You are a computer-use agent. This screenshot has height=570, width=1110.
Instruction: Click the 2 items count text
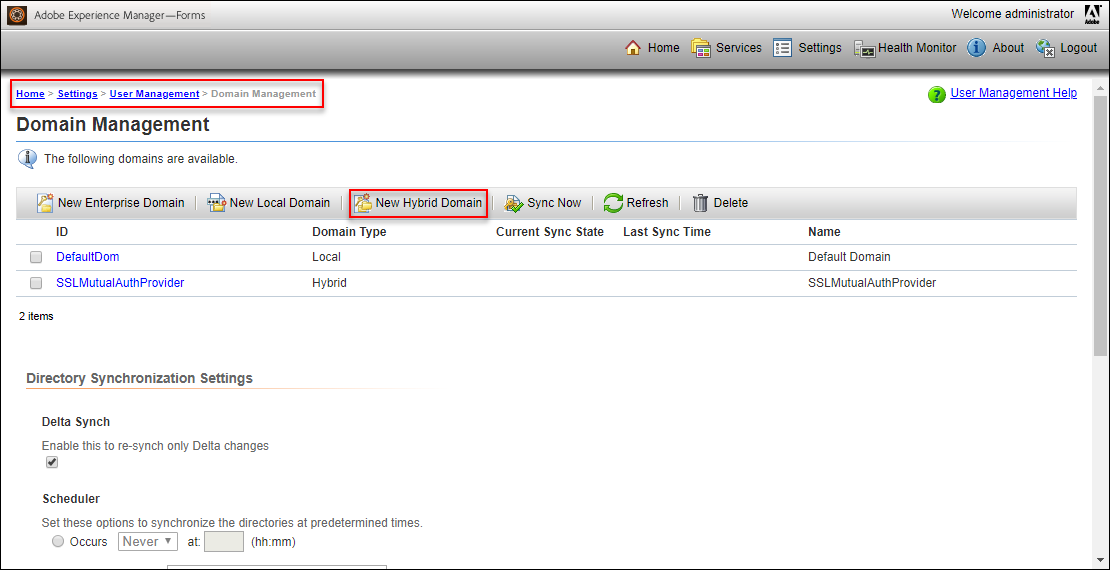click(x=36, y=317)
